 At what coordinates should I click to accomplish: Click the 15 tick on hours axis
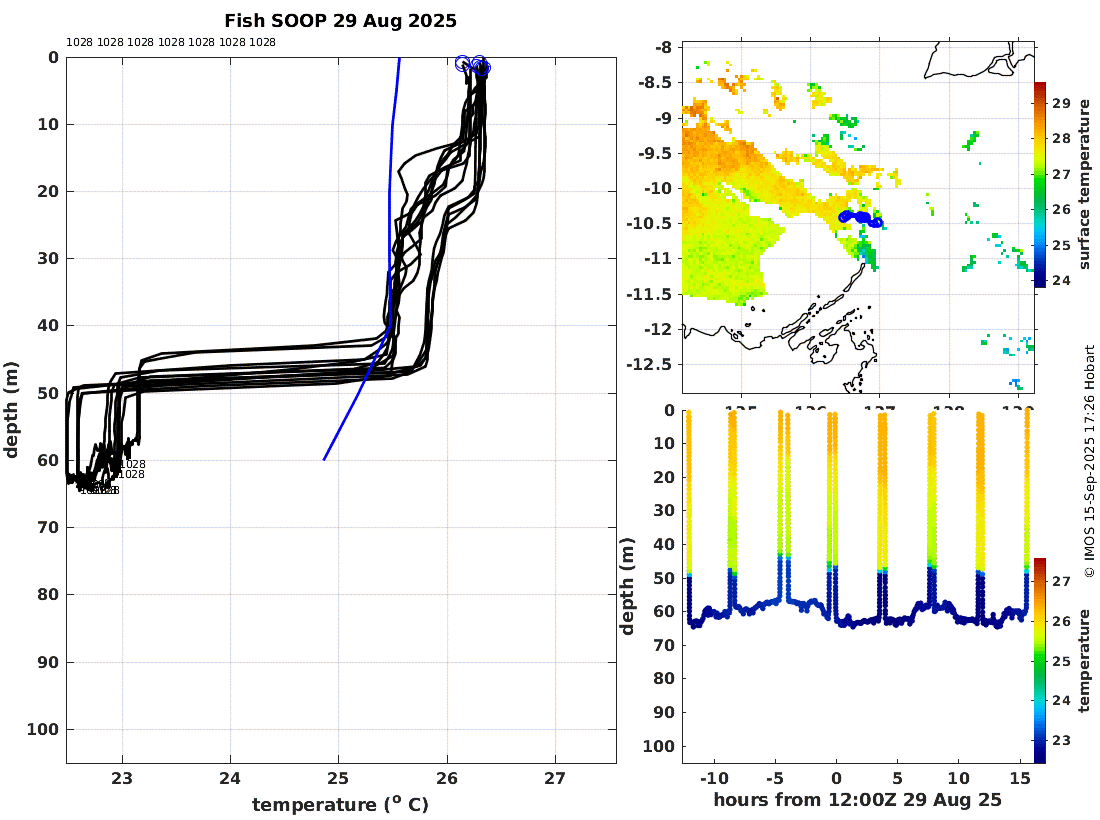pos(1020,778)
